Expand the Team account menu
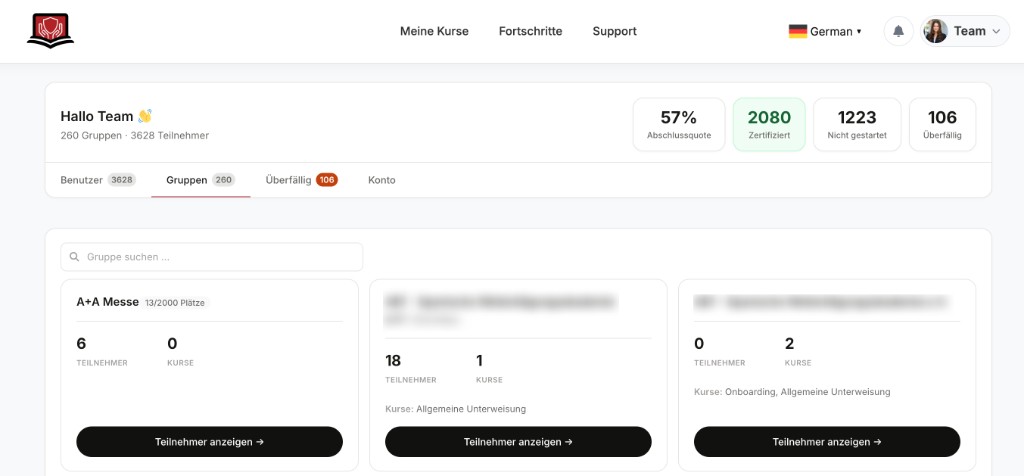Image resolution: width=1024 pixels, height=476 pixels. click(x=965, y=31)
